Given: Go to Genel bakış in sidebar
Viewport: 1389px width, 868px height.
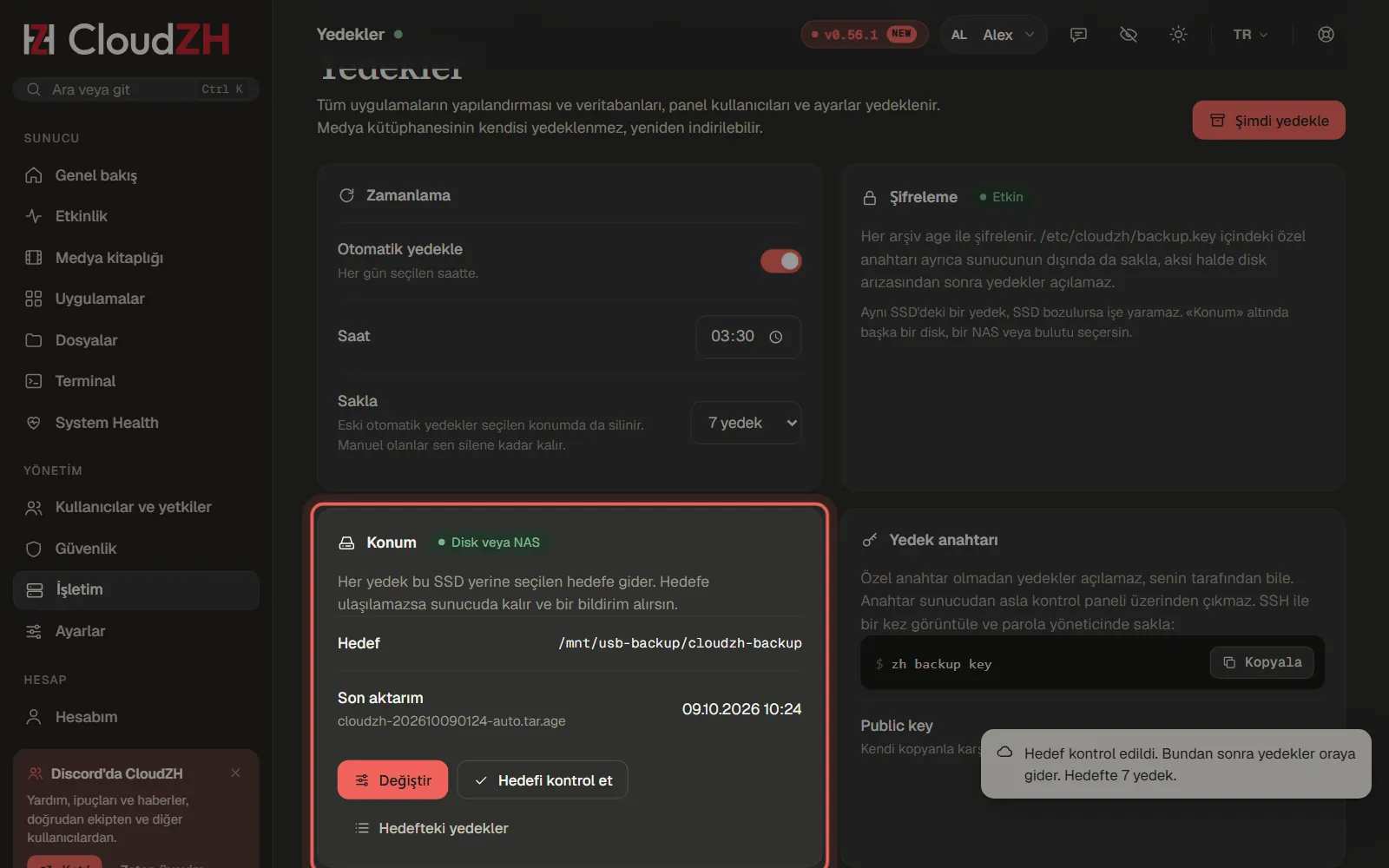Looking at the screenshot, I should click(135, 175).
